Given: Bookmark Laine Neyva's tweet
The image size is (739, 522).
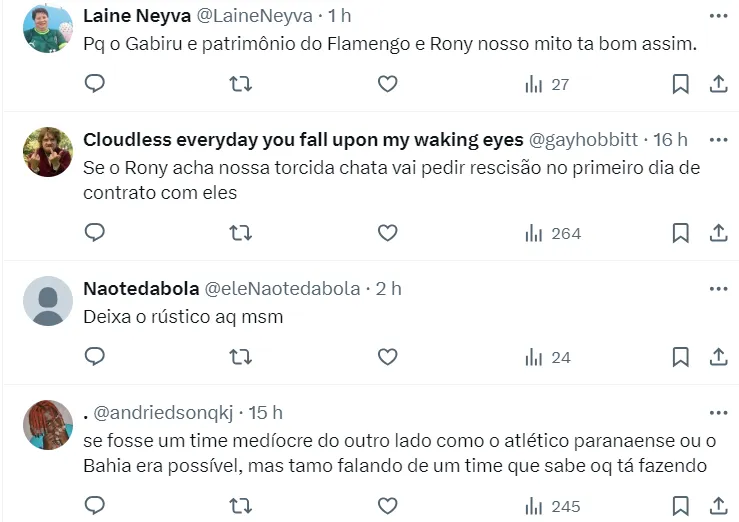Looking at the screenshot, I should pos(680,85).
